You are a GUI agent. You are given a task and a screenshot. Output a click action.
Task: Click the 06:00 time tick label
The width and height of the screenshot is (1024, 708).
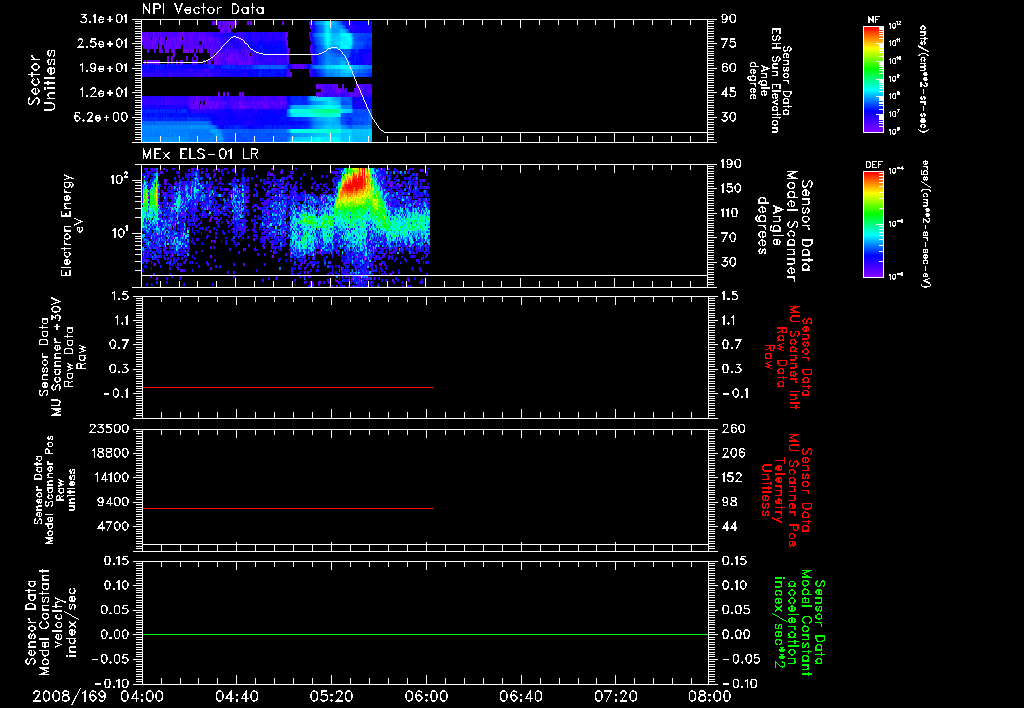(x=426, y=696)
